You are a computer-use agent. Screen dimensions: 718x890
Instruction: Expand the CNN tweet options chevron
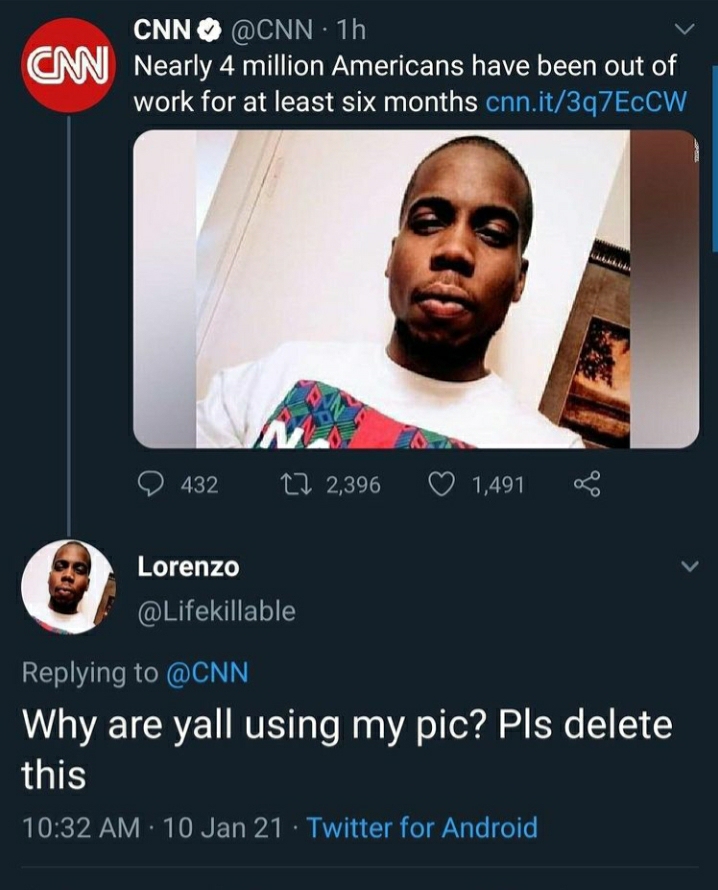[x=688, y=29]
